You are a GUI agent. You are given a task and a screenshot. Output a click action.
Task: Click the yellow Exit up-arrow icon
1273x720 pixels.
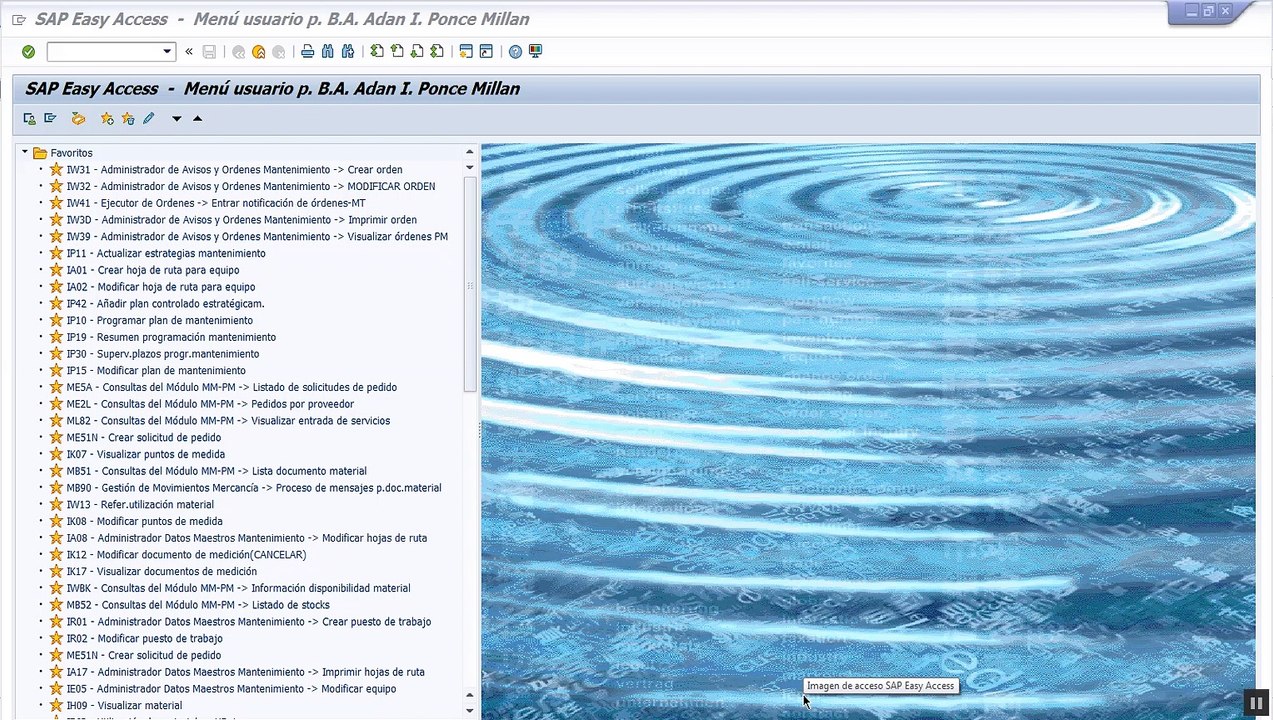259,52
